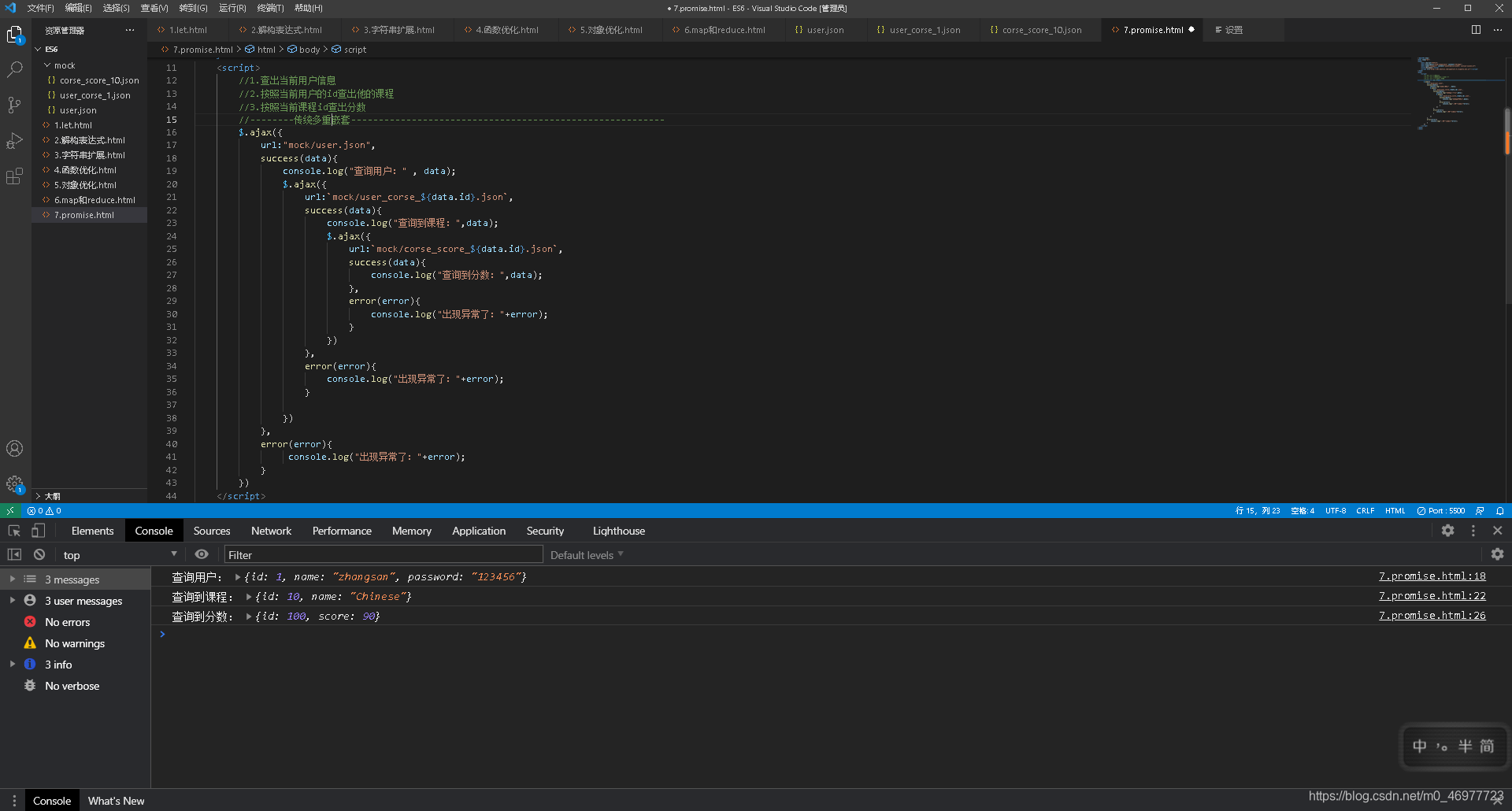Viewport: 1512px width, 811px height.
Task: Open the 文件(F) menu
Action: (x=40, y=8)
